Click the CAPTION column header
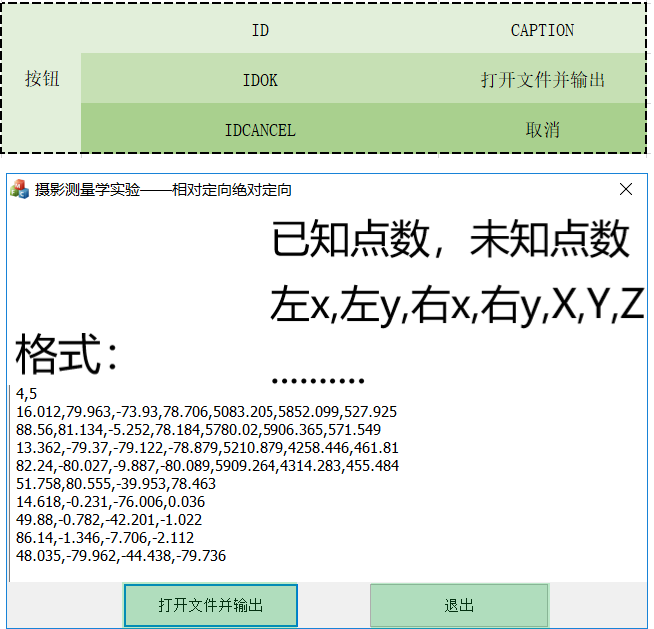This screenshot has height=629, width=654. [542, 30]
